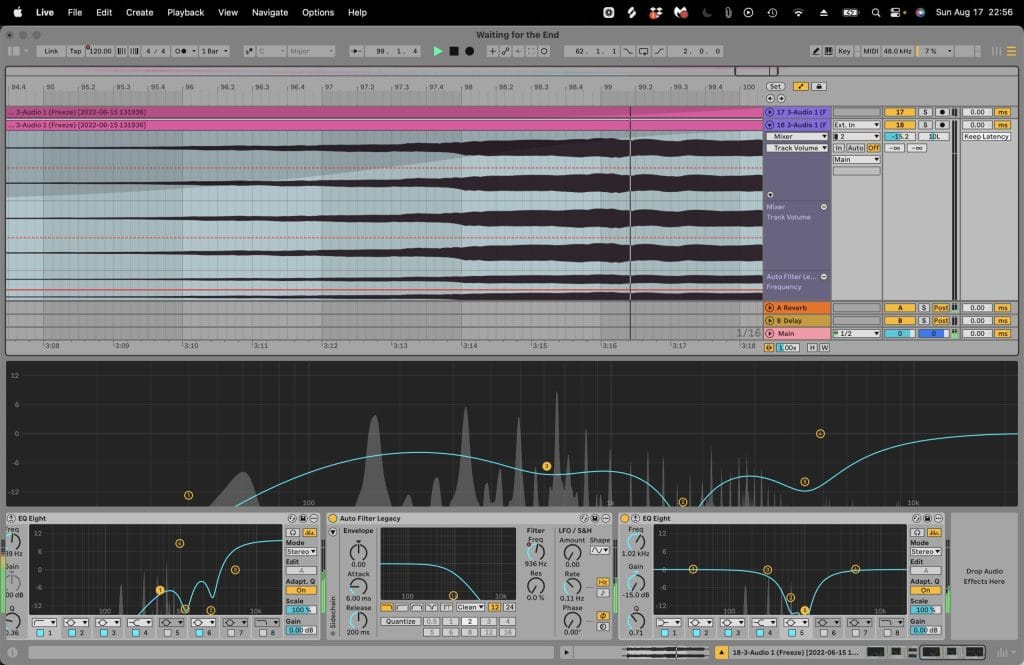Unfold track 17 with its triangle
The height and width of the screenshot is (665, 1024).
click(x=770, y=112)
